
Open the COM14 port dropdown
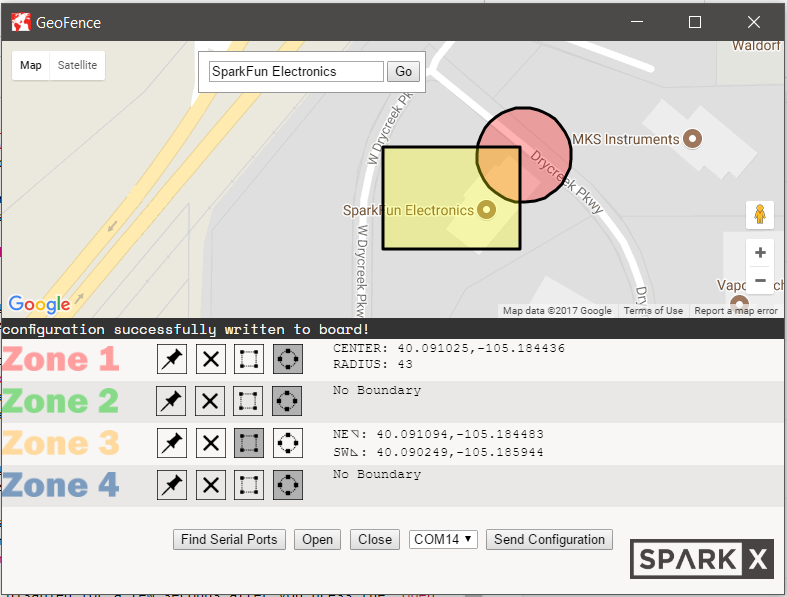tap(443, 539)
